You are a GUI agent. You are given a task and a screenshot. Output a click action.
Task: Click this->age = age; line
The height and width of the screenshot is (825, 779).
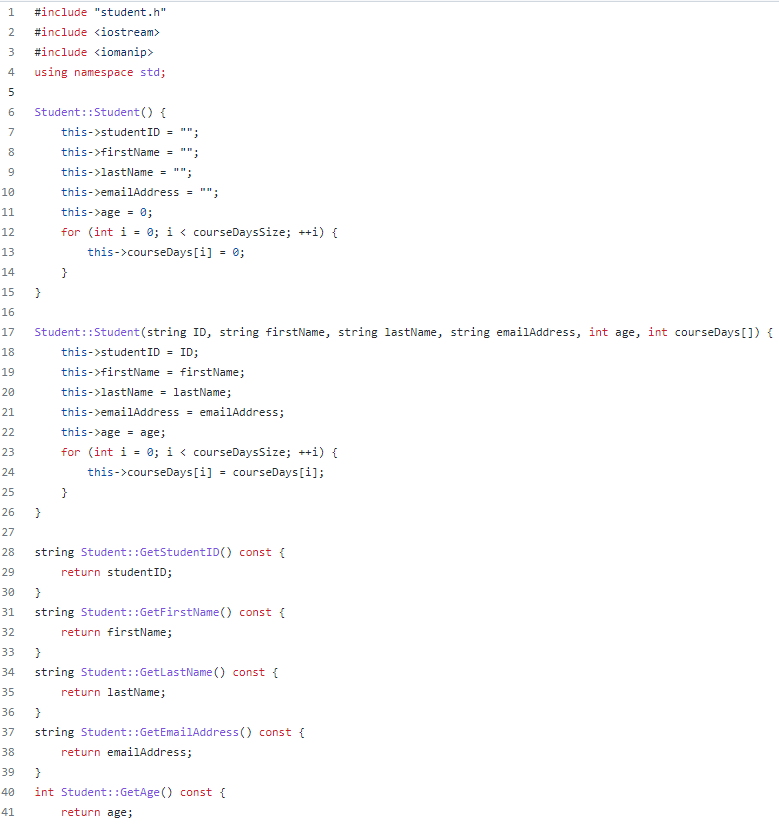[113, 432]
